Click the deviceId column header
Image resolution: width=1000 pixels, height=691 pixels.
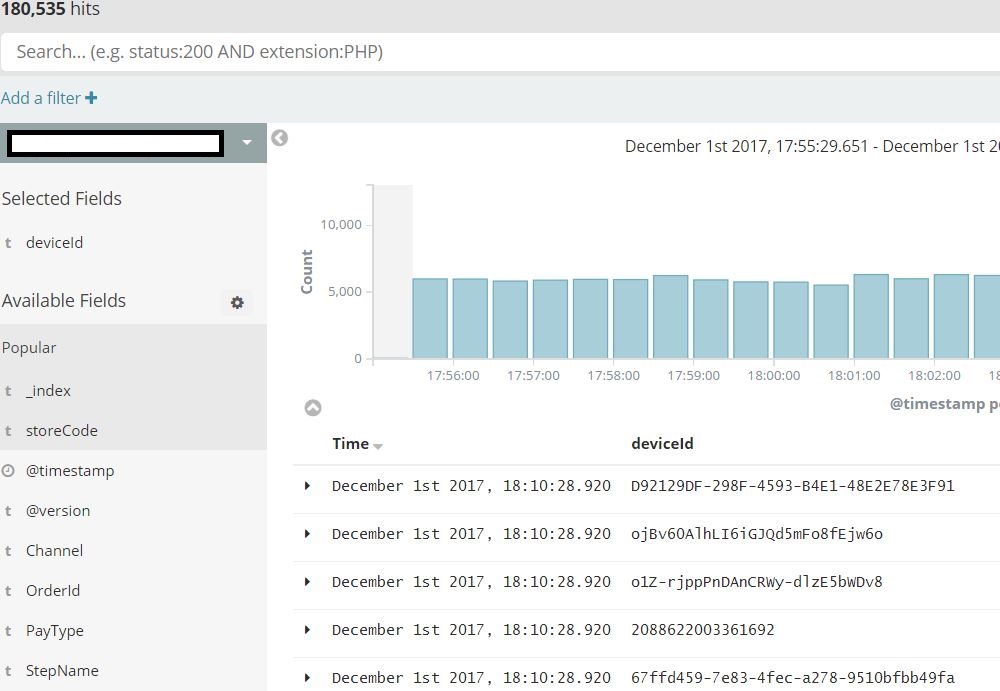(662, 443)
